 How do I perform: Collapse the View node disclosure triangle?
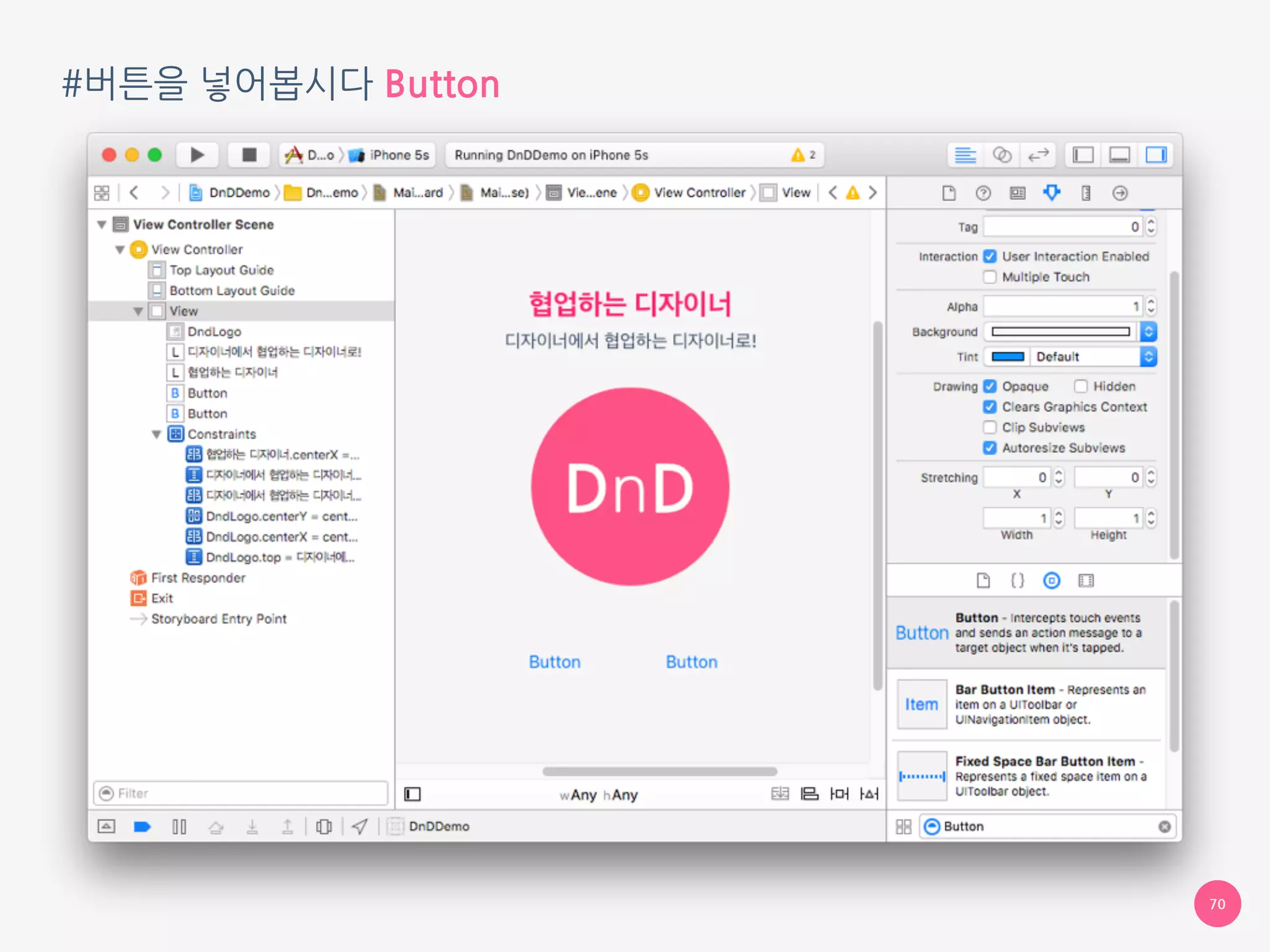point(138,311)
